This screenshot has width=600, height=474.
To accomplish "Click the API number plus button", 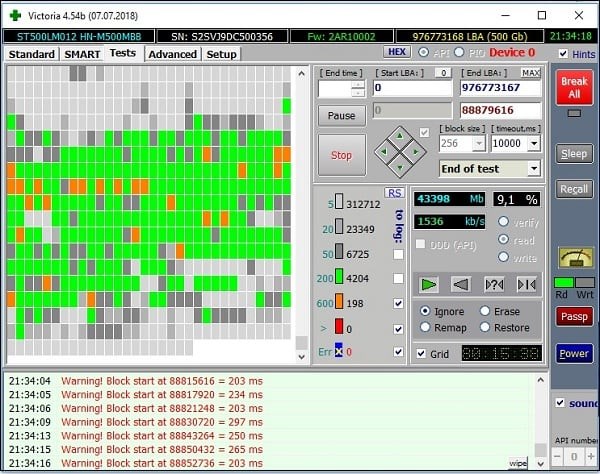I will tap(591, 456).
